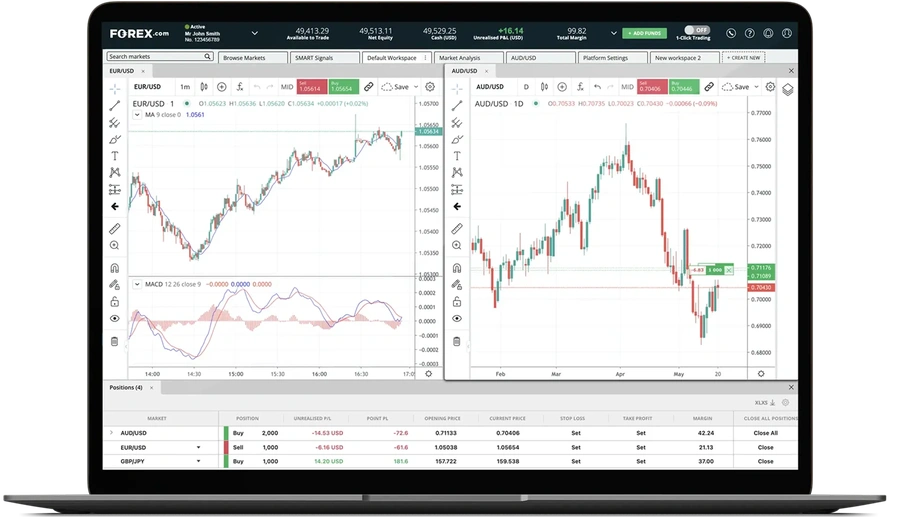
Task: Toggle magnet mode in EUR/USD chart
Action: (x=115, y=268)
